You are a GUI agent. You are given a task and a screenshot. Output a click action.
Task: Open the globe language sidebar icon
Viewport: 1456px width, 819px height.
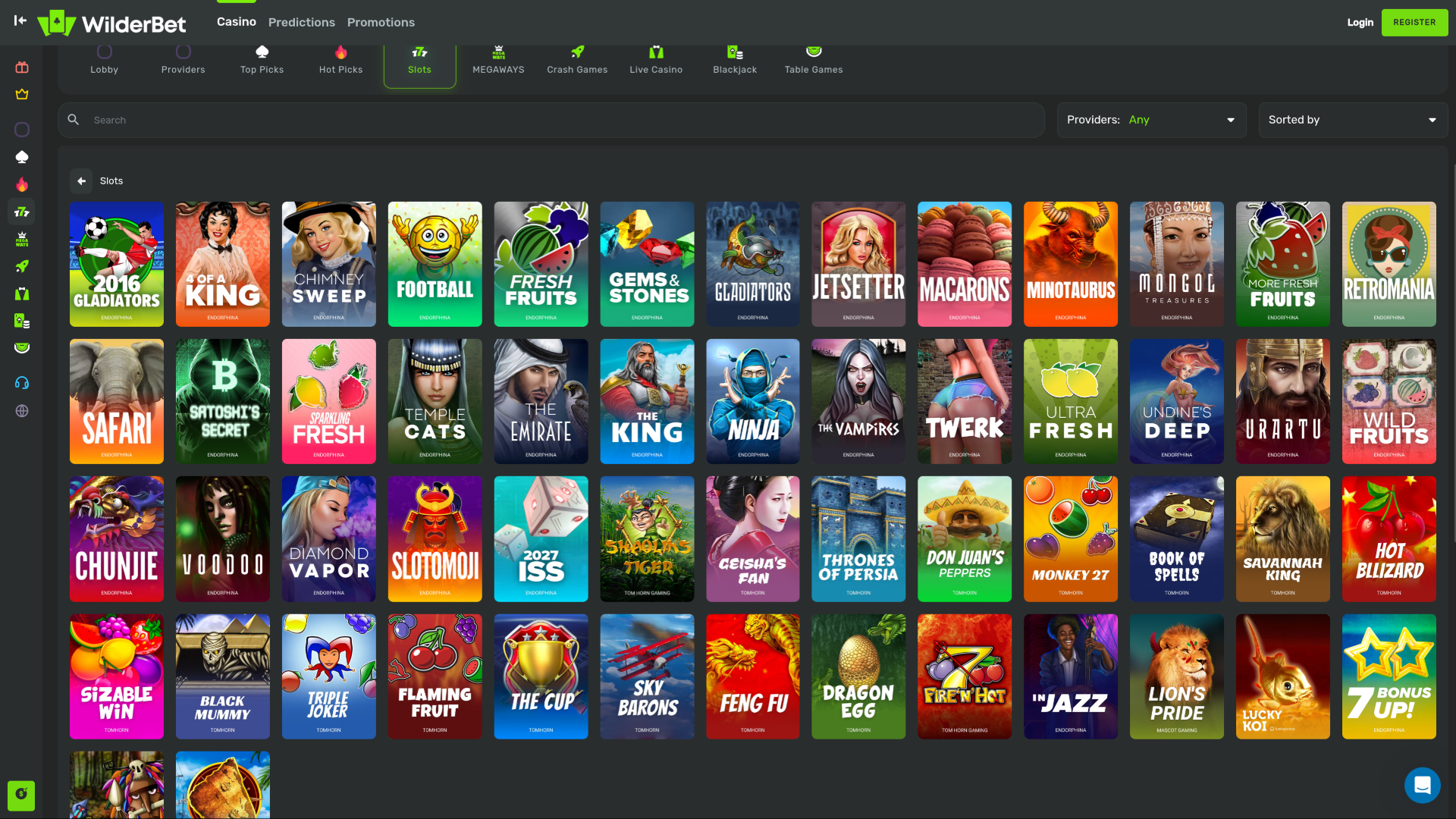pos(22,411)
